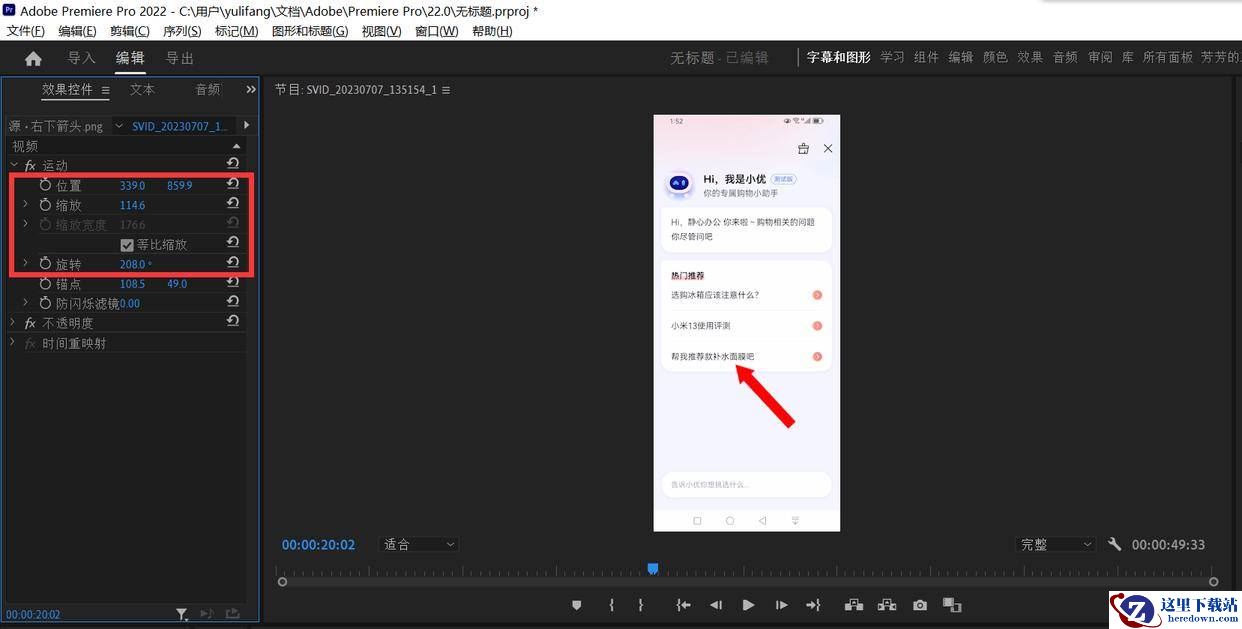
Task: Toggle animation stopwatch for 位置
Action: [x=45, y=185]
